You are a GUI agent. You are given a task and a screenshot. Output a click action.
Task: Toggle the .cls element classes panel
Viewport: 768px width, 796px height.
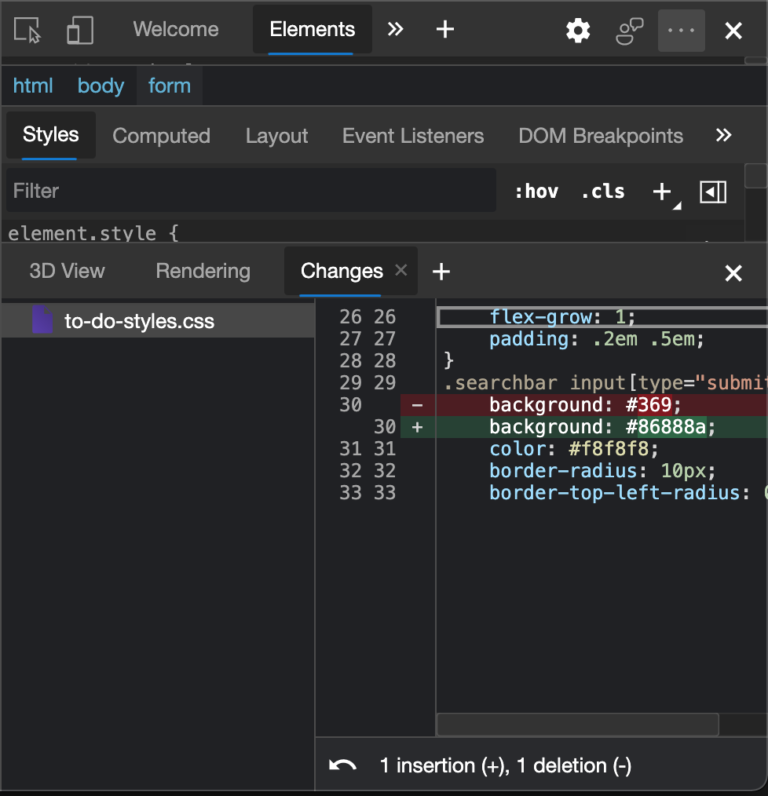tap(602, 192)
